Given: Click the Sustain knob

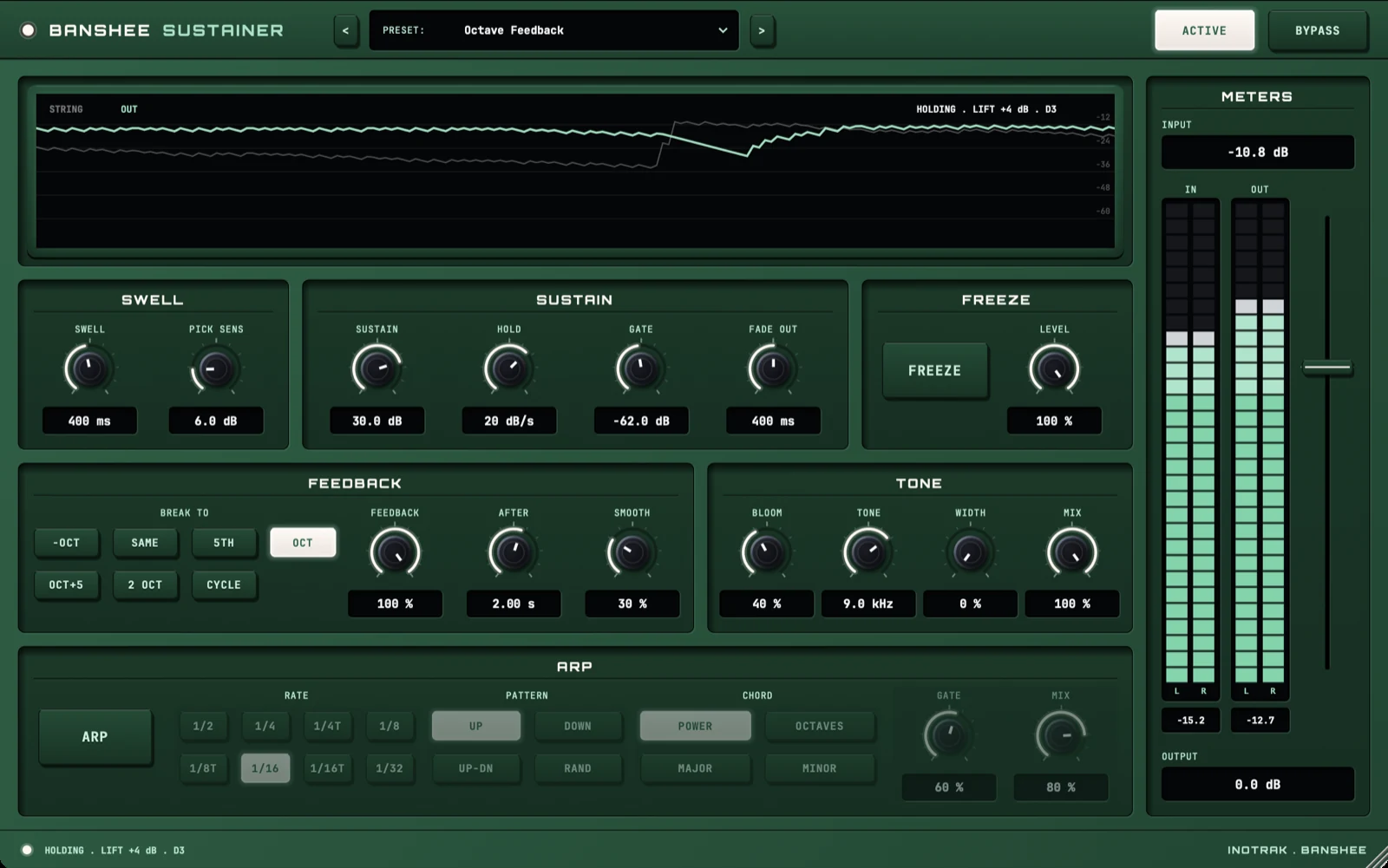Looking at the screenshot, I should (376, 369).
